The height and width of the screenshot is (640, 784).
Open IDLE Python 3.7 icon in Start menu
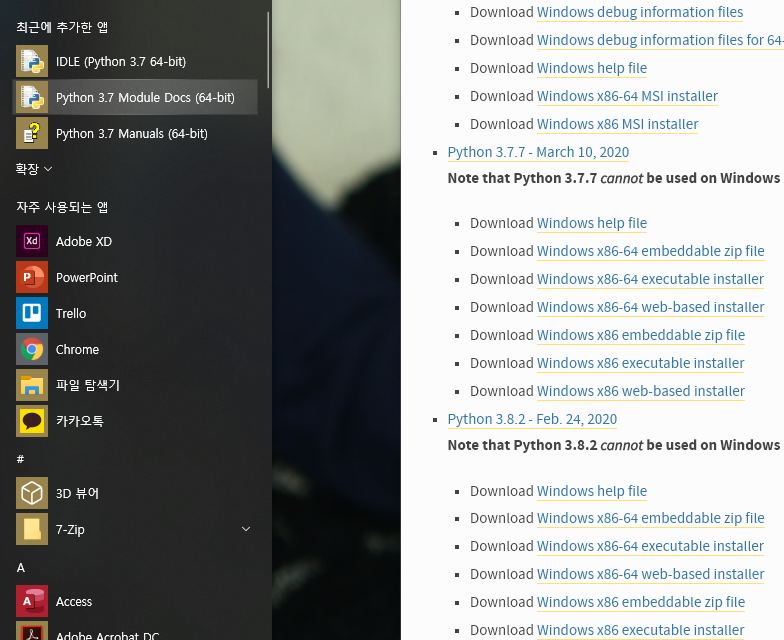(x=32, y=61)
